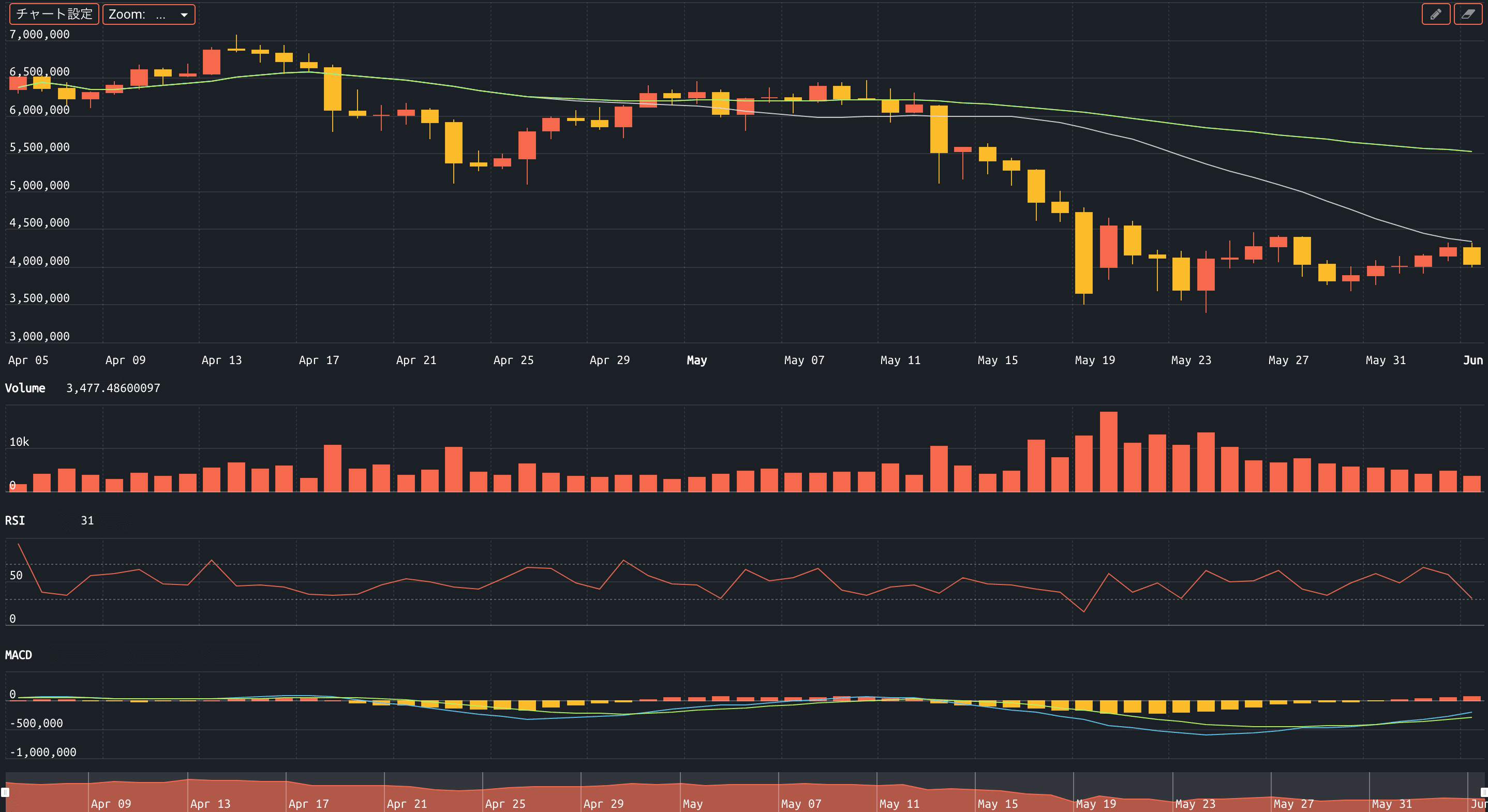Click the 50 level label on RSI chart

(16, 575)
